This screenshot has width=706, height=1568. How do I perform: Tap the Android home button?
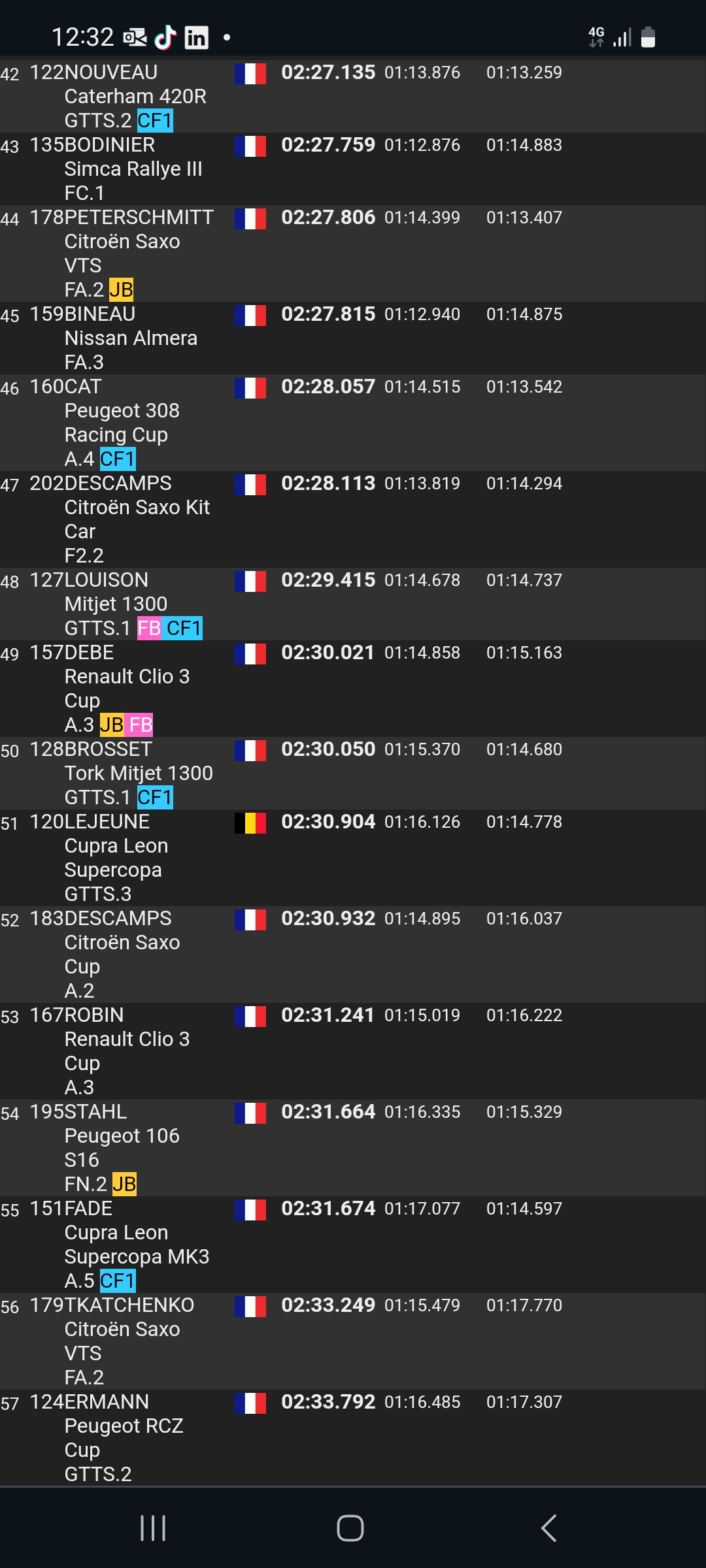(x=350, y=1528)
